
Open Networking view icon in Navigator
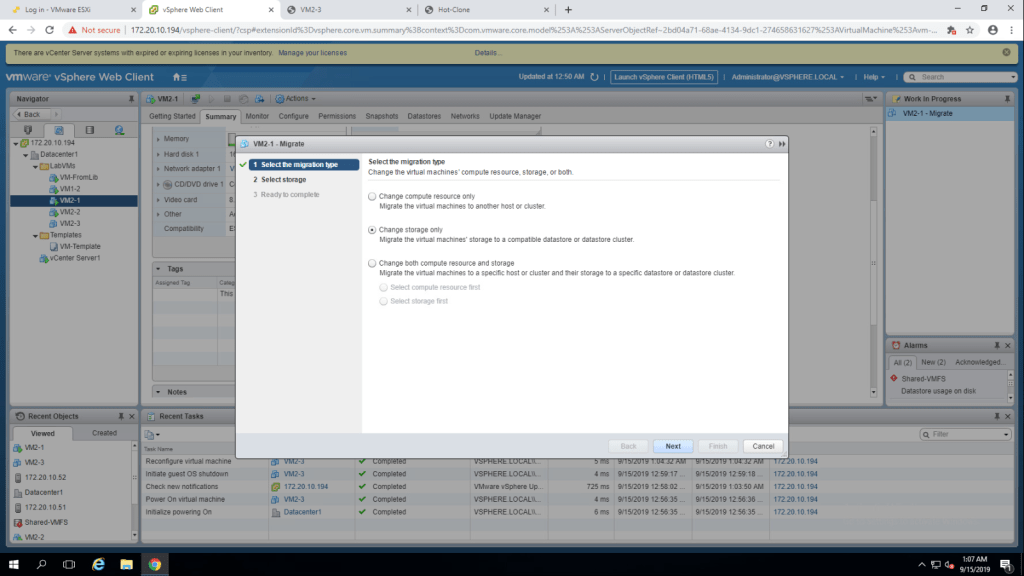coord(119,130)
